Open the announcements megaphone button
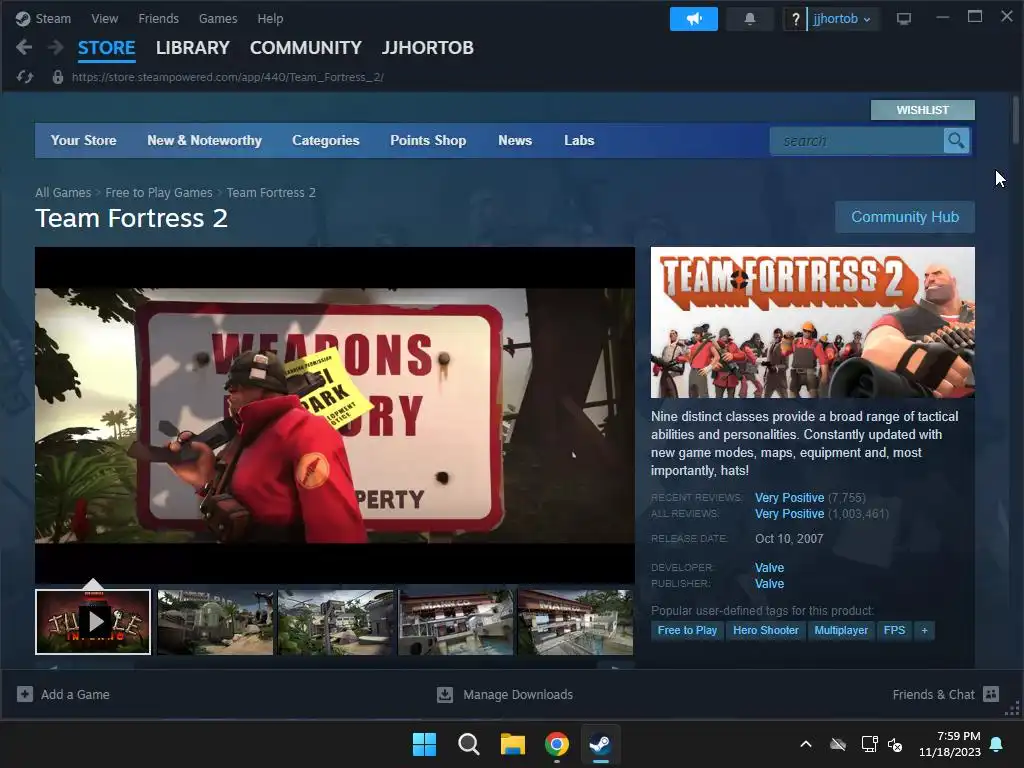1024x768 pixels. [694, 19]
